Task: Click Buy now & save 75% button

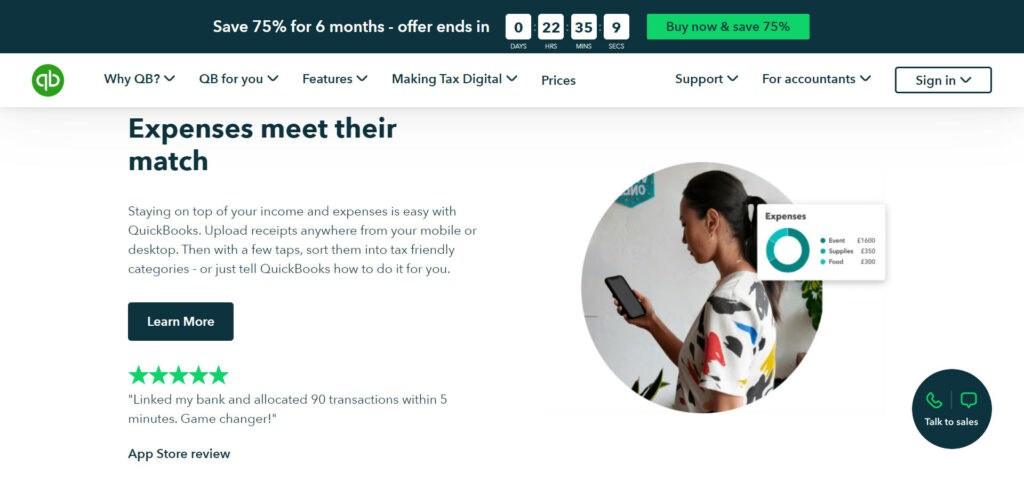Action: coord(728,27)
